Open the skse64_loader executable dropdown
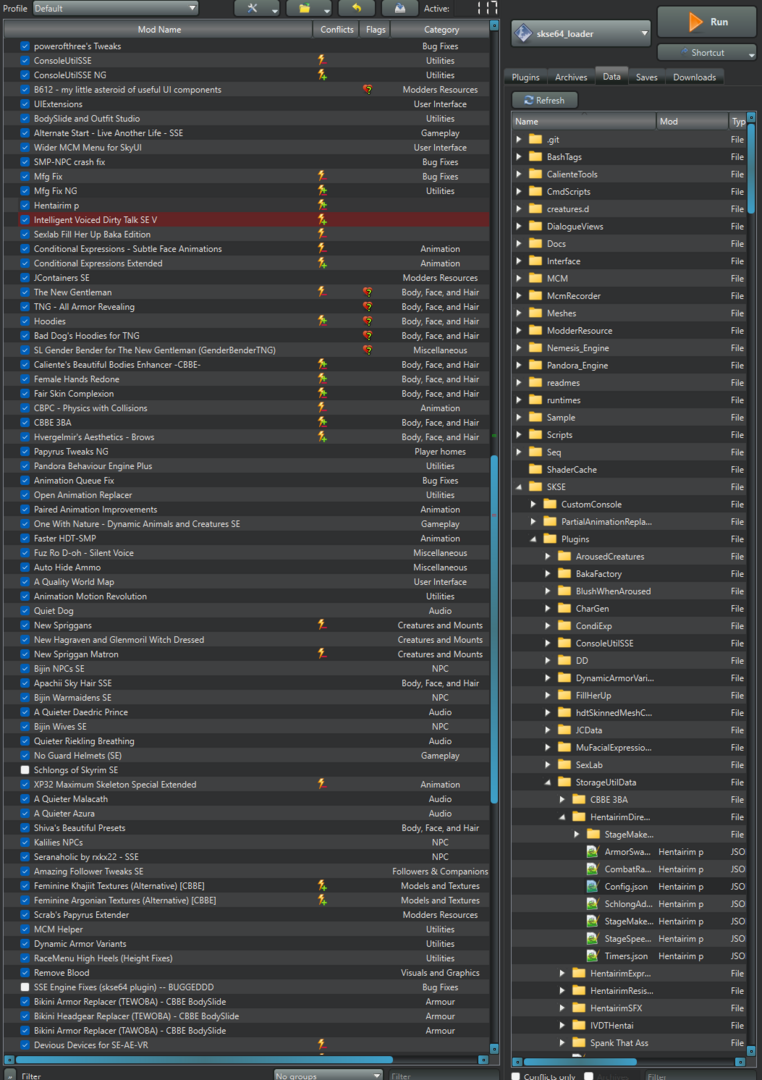The image size is (762, 1080). [x=581, y=33]
